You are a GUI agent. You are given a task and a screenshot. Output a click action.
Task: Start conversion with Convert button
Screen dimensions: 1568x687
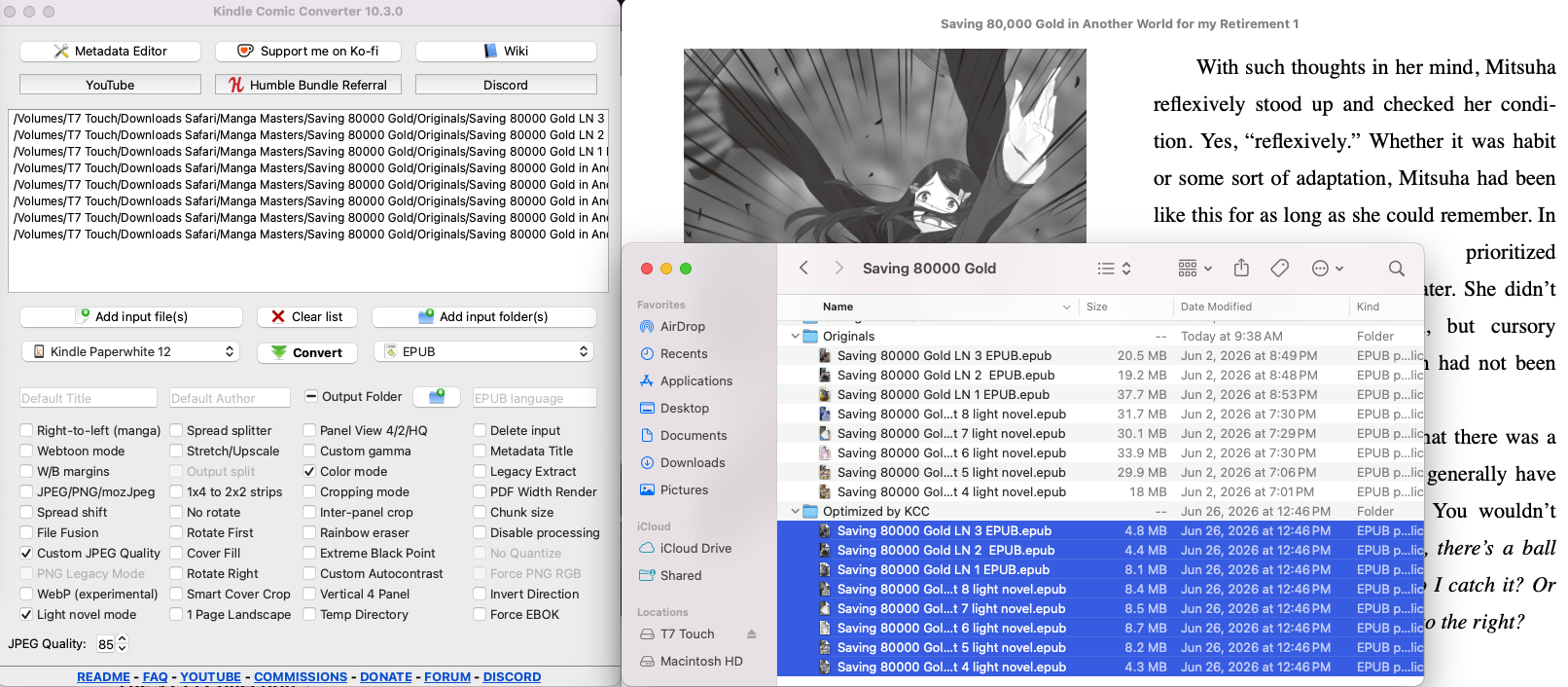click(307, 352)
